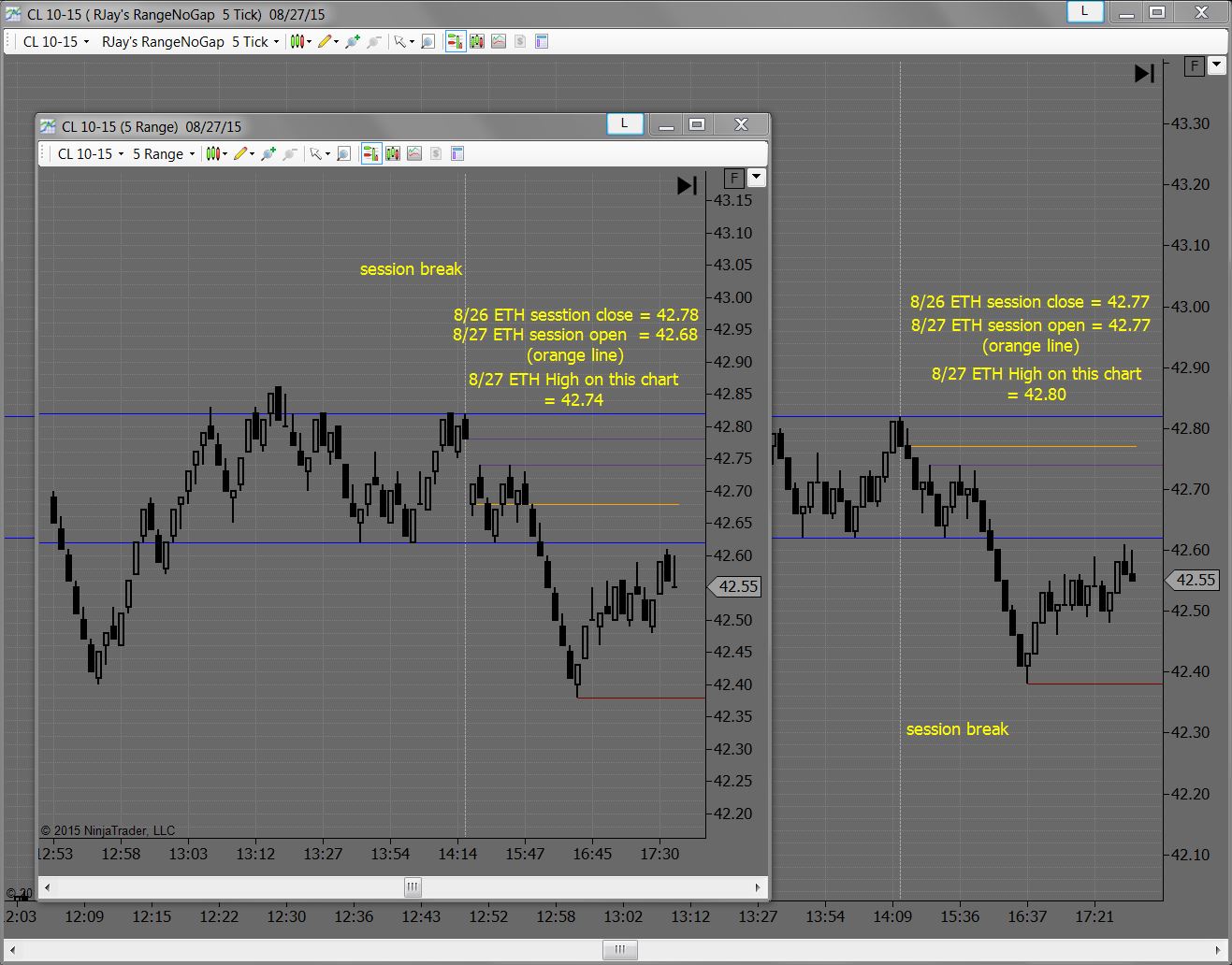Screen dimensions: 1232x965
Task: Click right scroll arrow in RangeNoGap window
Action: pyautogui.click(x=1219, y=950)
